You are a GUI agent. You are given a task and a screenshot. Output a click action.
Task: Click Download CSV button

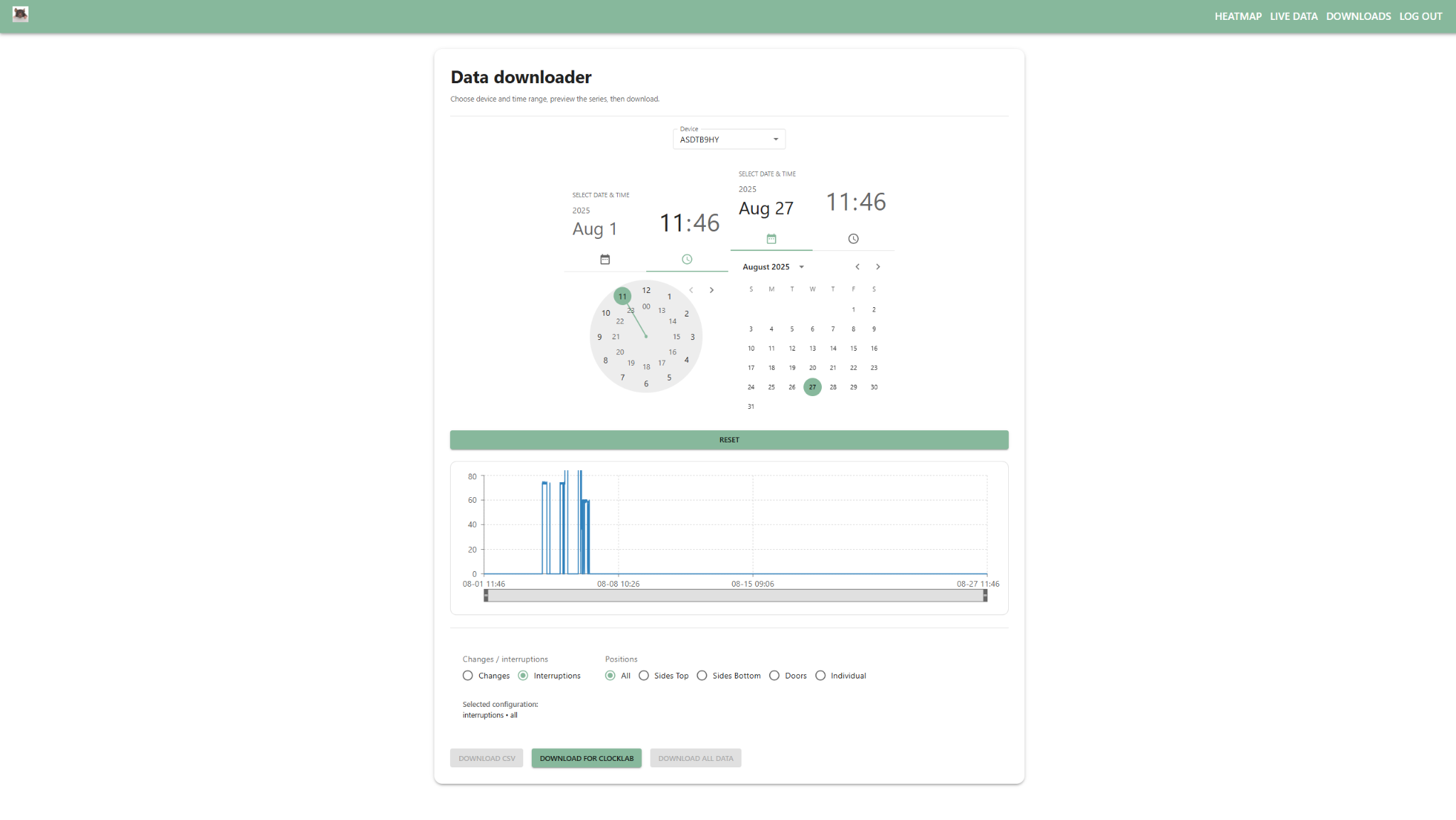(487, 758)
